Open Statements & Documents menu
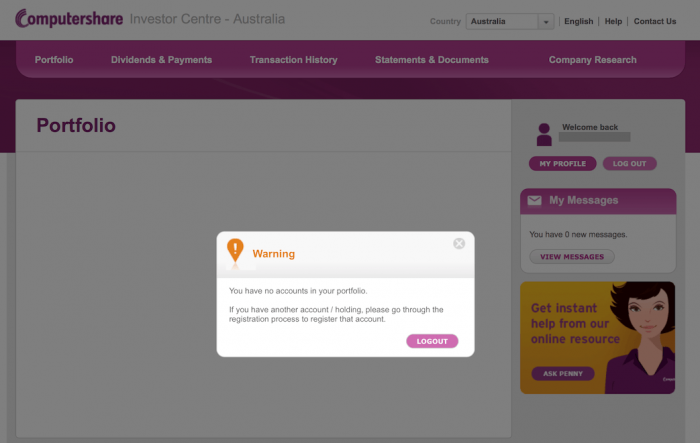The height and width of the screenshot is (443, 700). tap(432, 60)
